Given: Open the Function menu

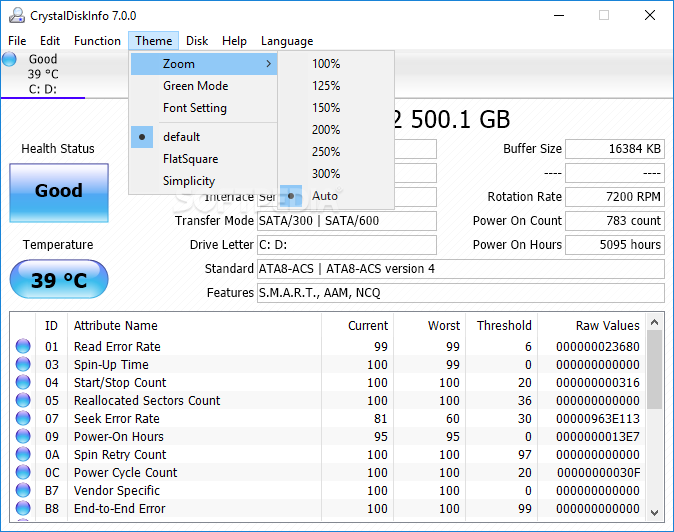Looking at the screenshot, I should click(97, 41).
